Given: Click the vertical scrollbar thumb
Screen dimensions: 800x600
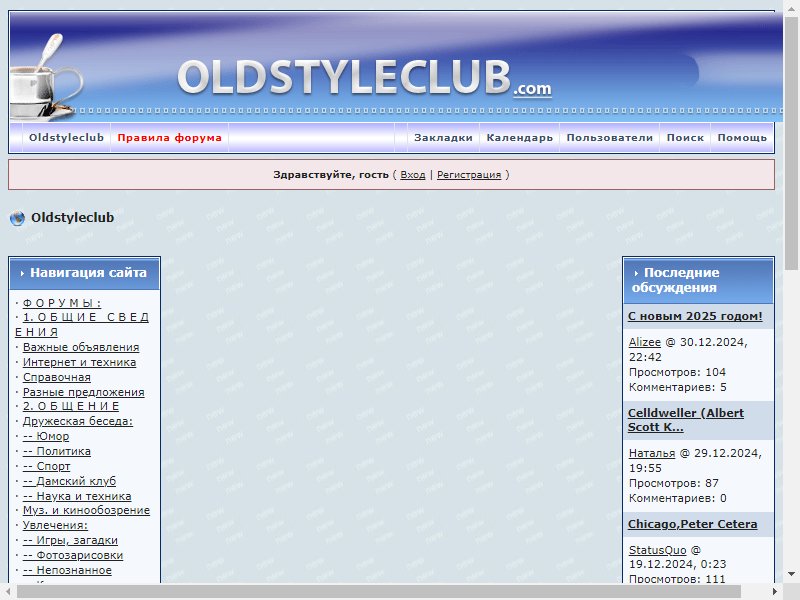Looking at the screenshot, I should click(x=791, y=143).
